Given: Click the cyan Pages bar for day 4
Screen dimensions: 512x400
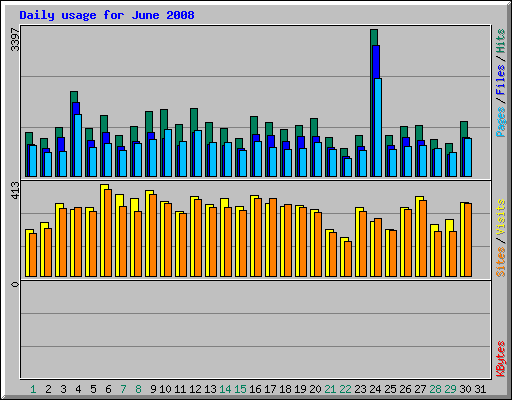Looking at the screenshot, I should click(78, 145).
